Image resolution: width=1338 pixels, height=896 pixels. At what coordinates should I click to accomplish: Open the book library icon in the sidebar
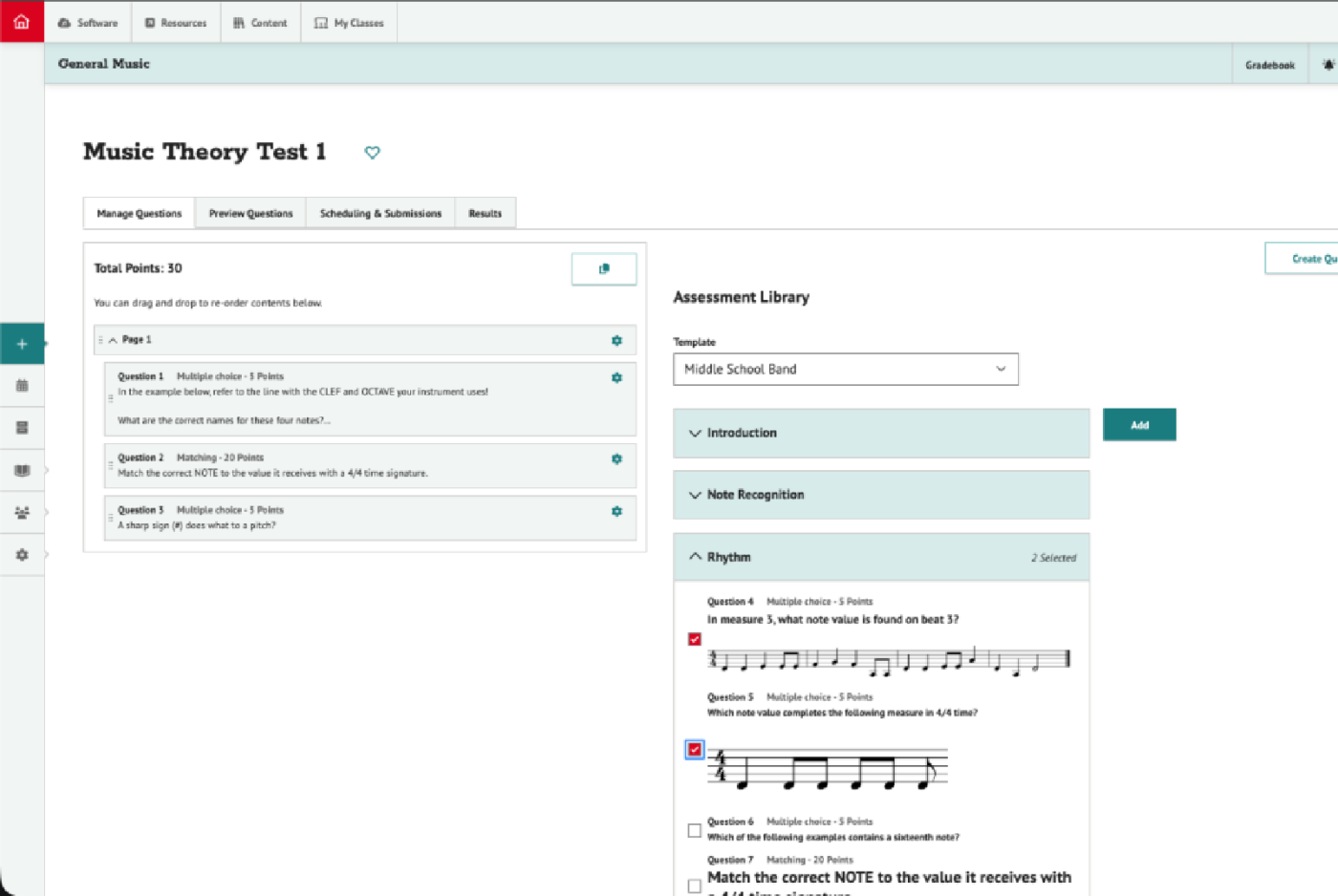(21, 470)
